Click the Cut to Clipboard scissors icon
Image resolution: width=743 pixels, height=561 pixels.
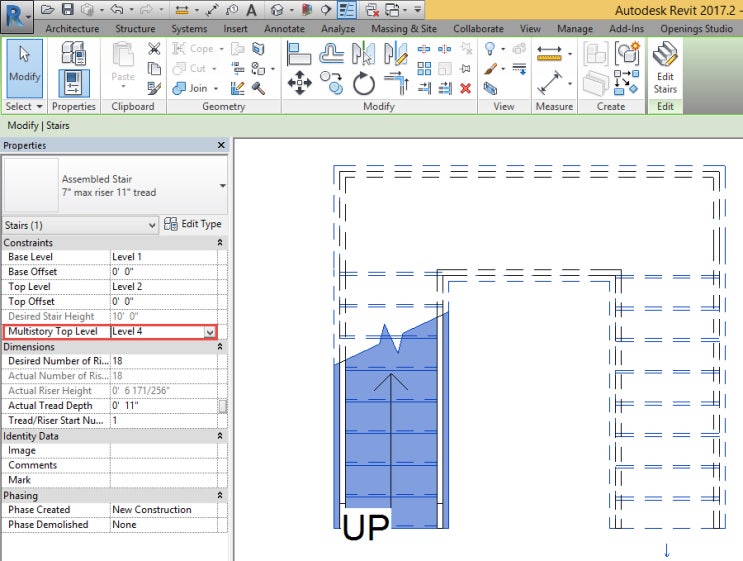[x=154, y=49]
